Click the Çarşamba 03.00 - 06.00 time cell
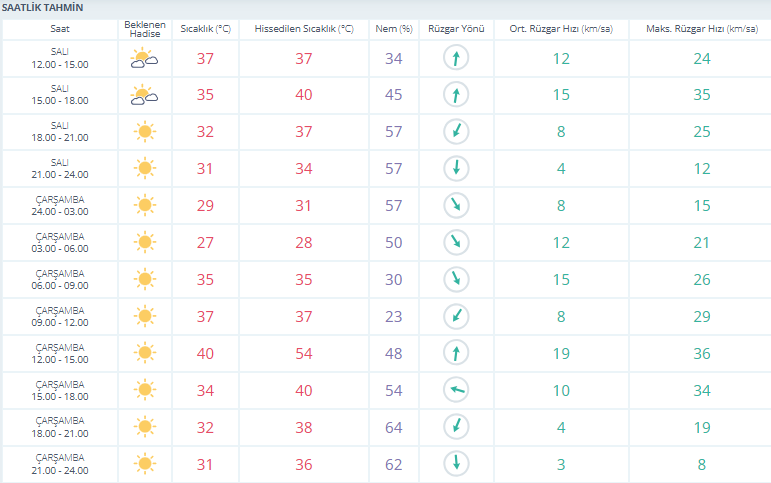The height and width of the screenshot is (483, 771). coord(60,242)
